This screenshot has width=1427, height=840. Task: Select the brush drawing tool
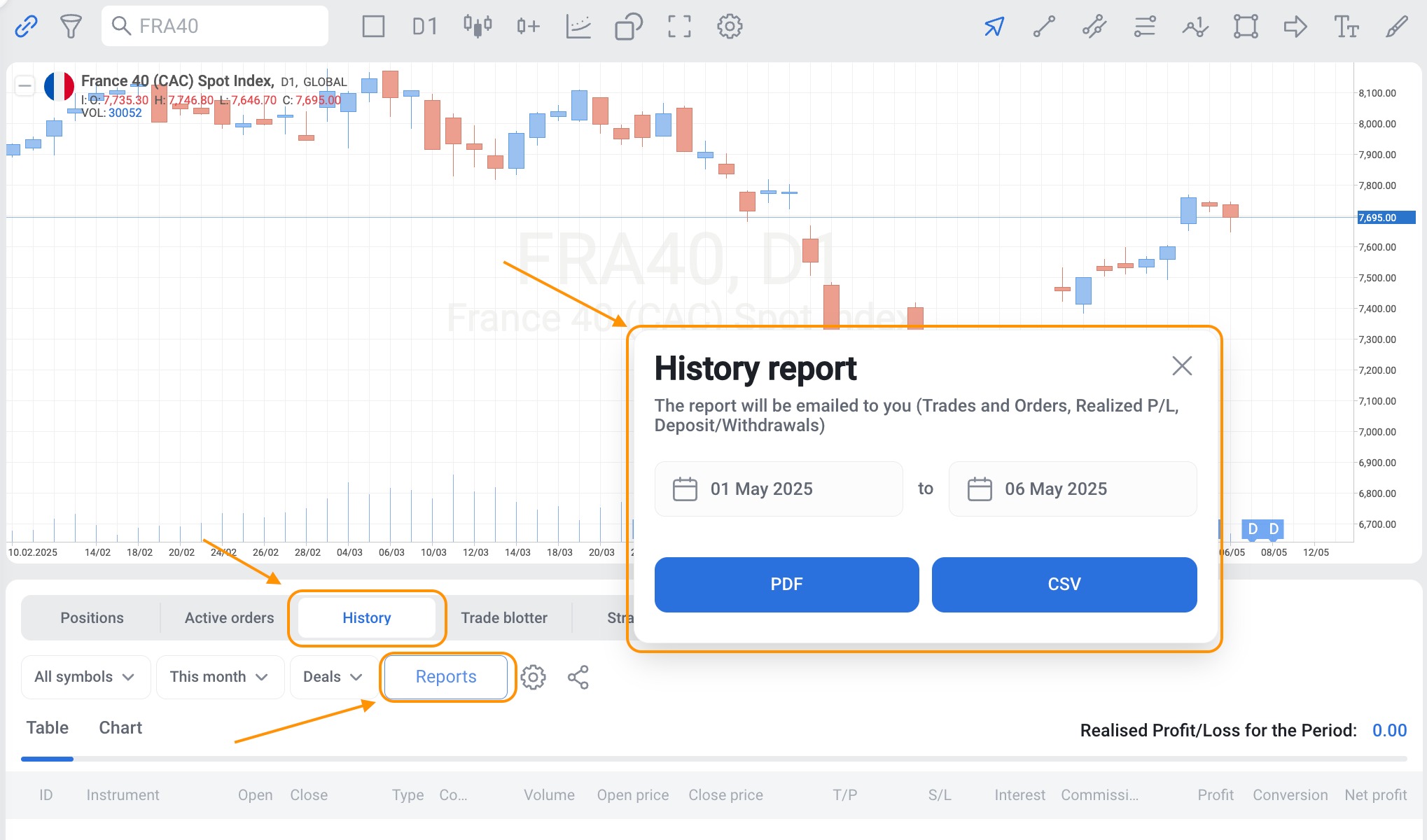click(1396, 27)
